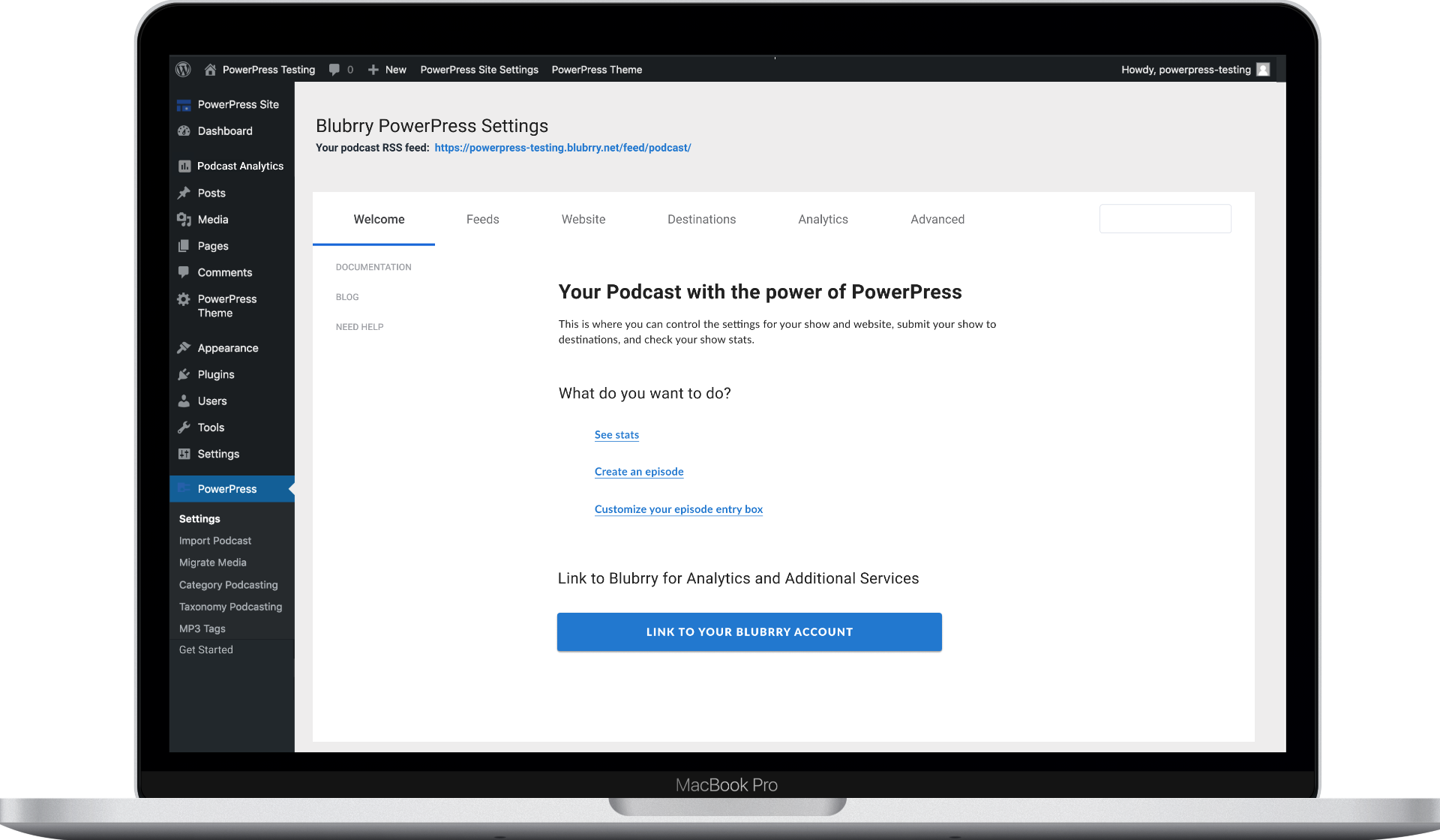Screen dimensions: 1440x840
Task: Open Users in the sidebar
Action: tap(232, 401)
